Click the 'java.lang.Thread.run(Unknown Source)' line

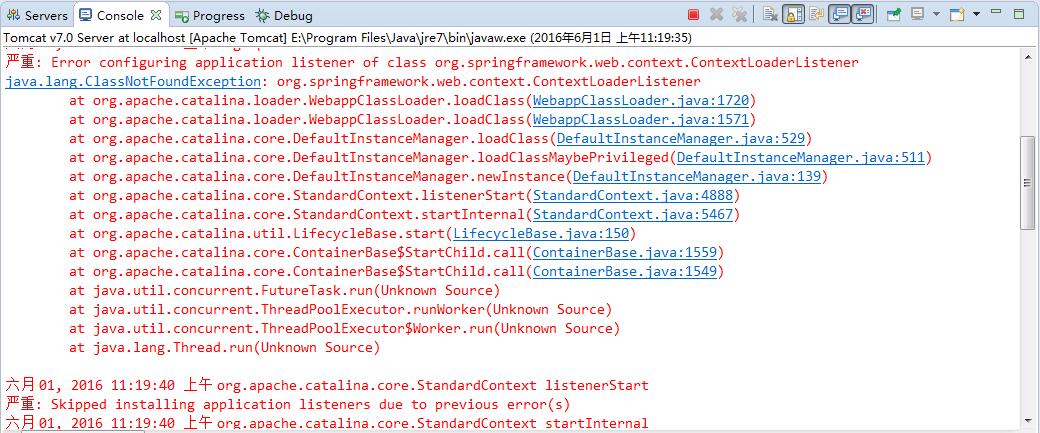pos(225,347)
